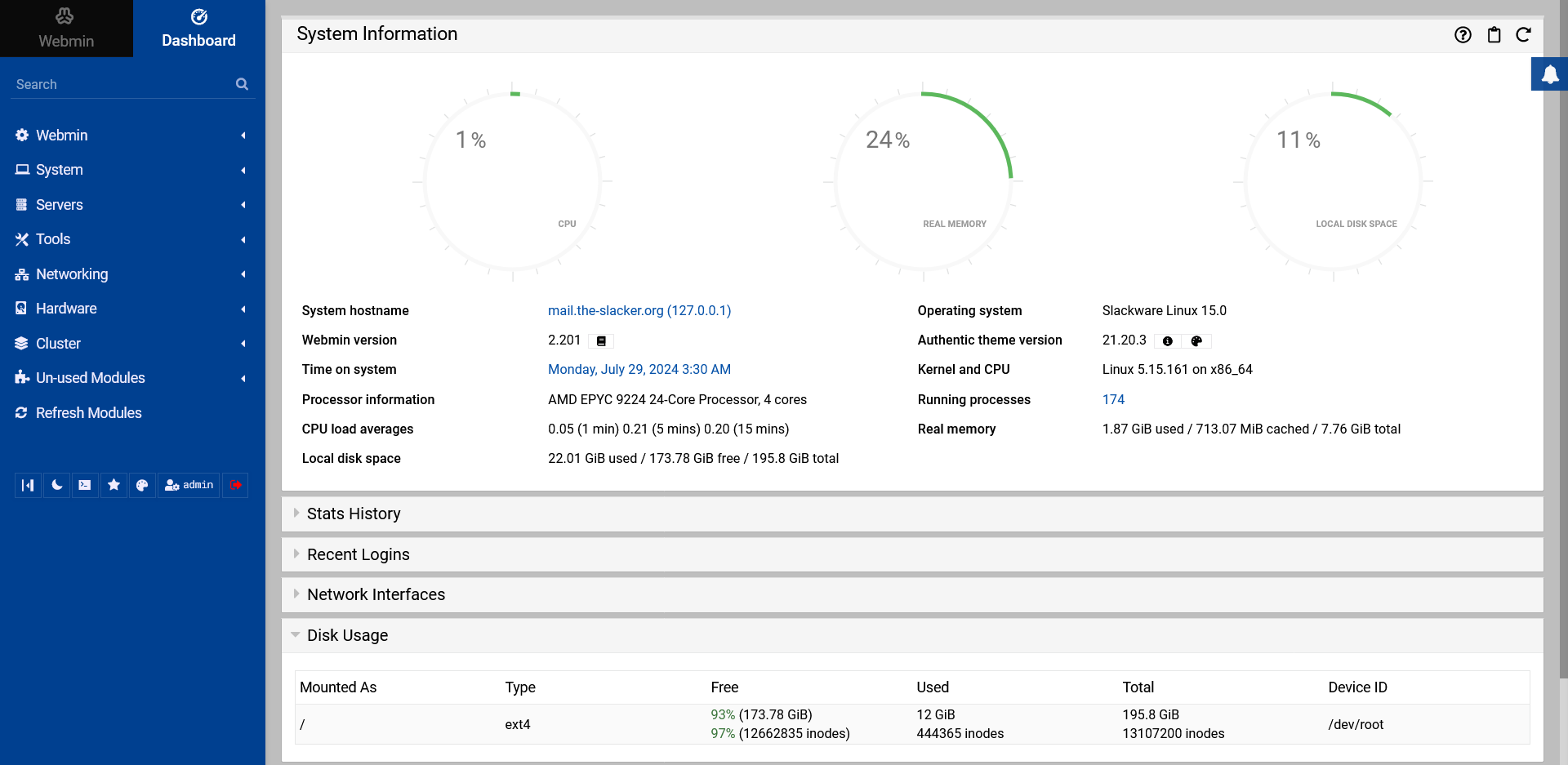Expand the Networking arrow in sidebar

pos(243,274)
